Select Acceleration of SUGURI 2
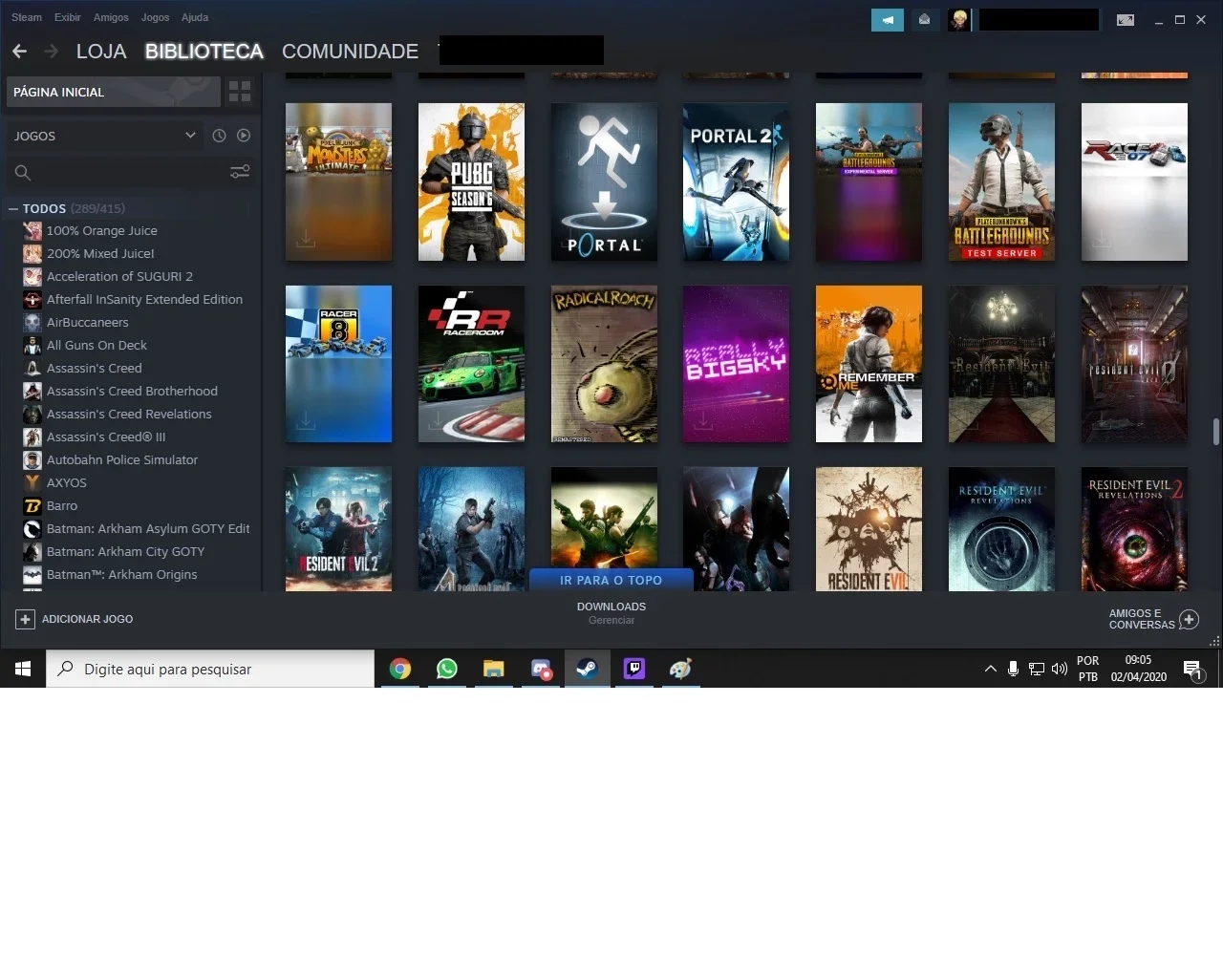This screenshot has width=1223, height=980. click(119, 276)
